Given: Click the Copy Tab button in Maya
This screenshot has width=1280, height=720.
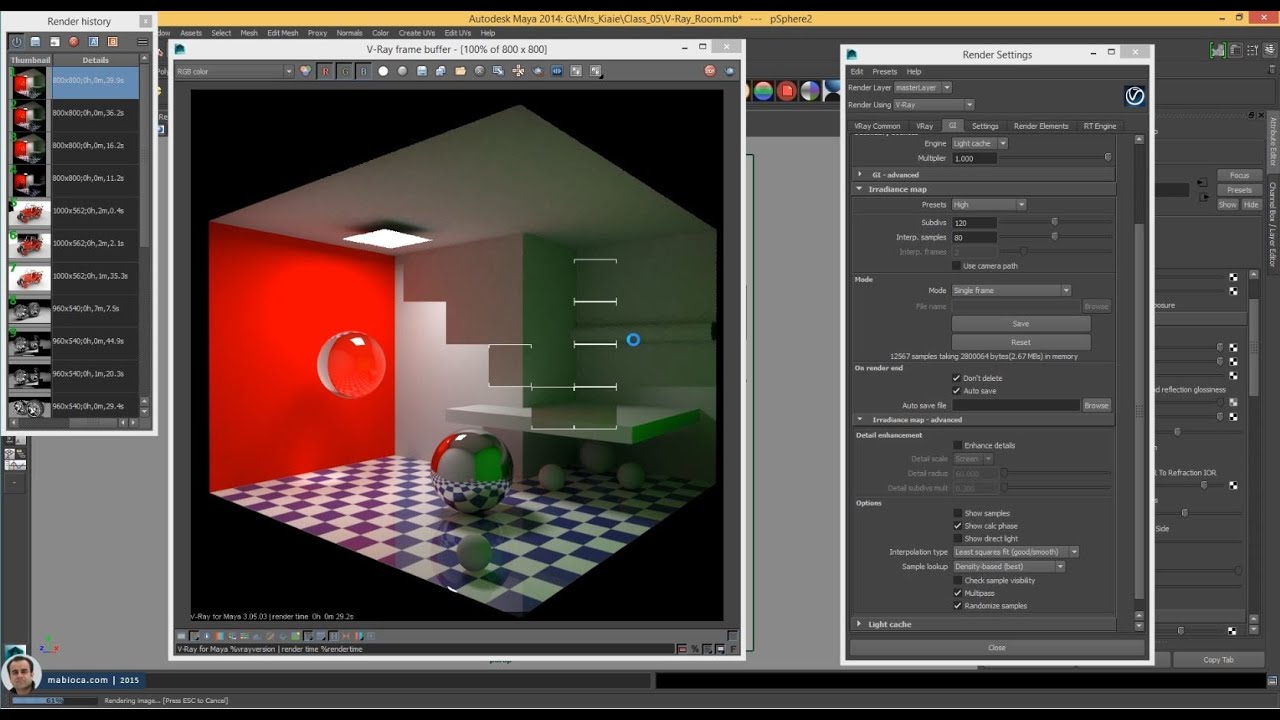Looking at the screenshot, I should [1218, 660].
